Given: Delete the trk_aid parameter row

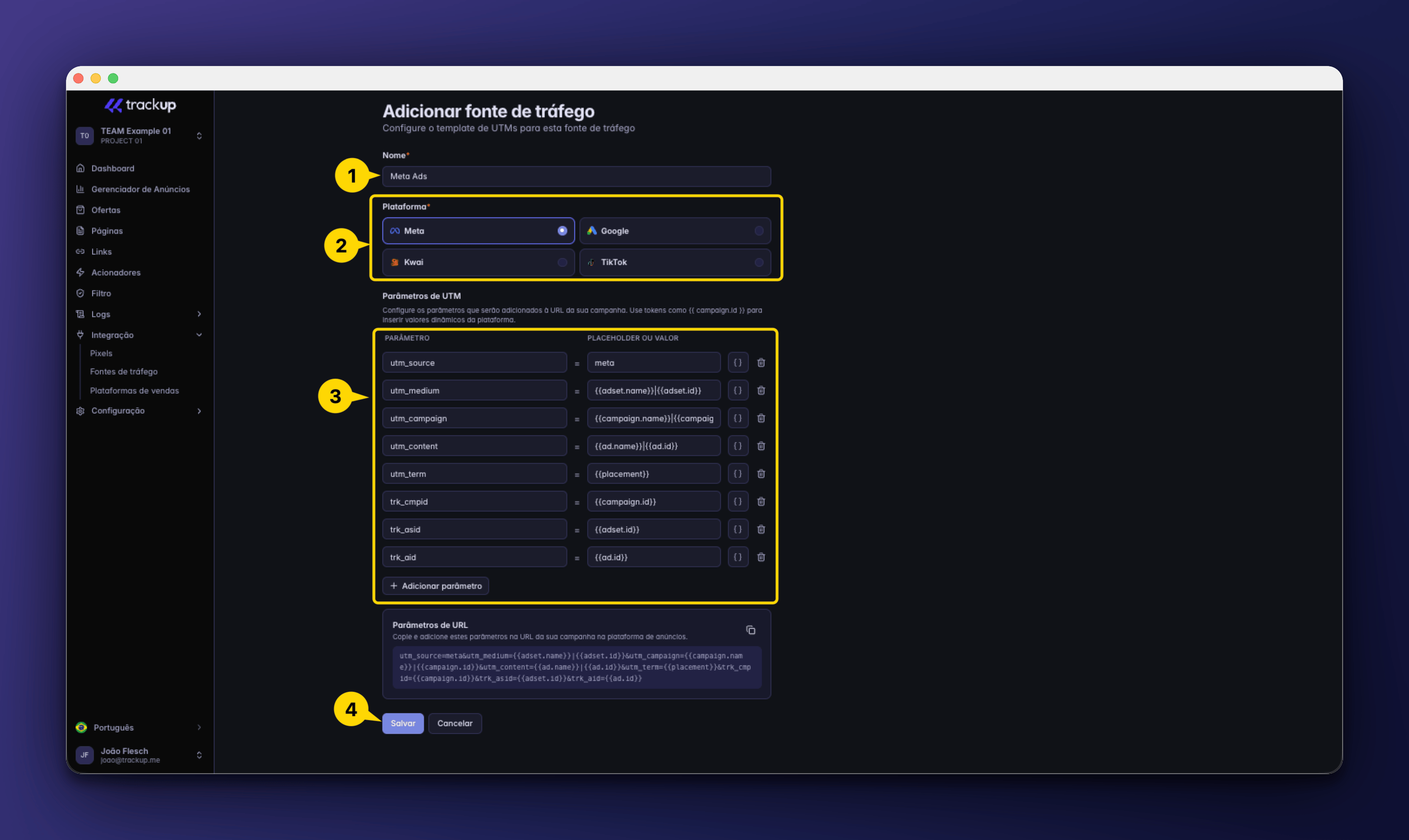Looking at the screenshot, I should [762, 557].
